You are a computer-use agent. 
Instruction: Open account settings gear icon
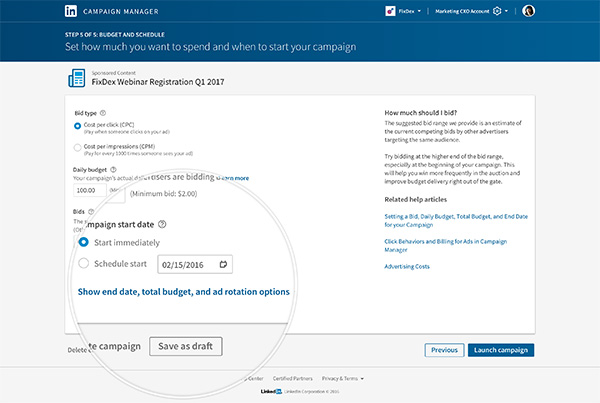click(497, 11)
